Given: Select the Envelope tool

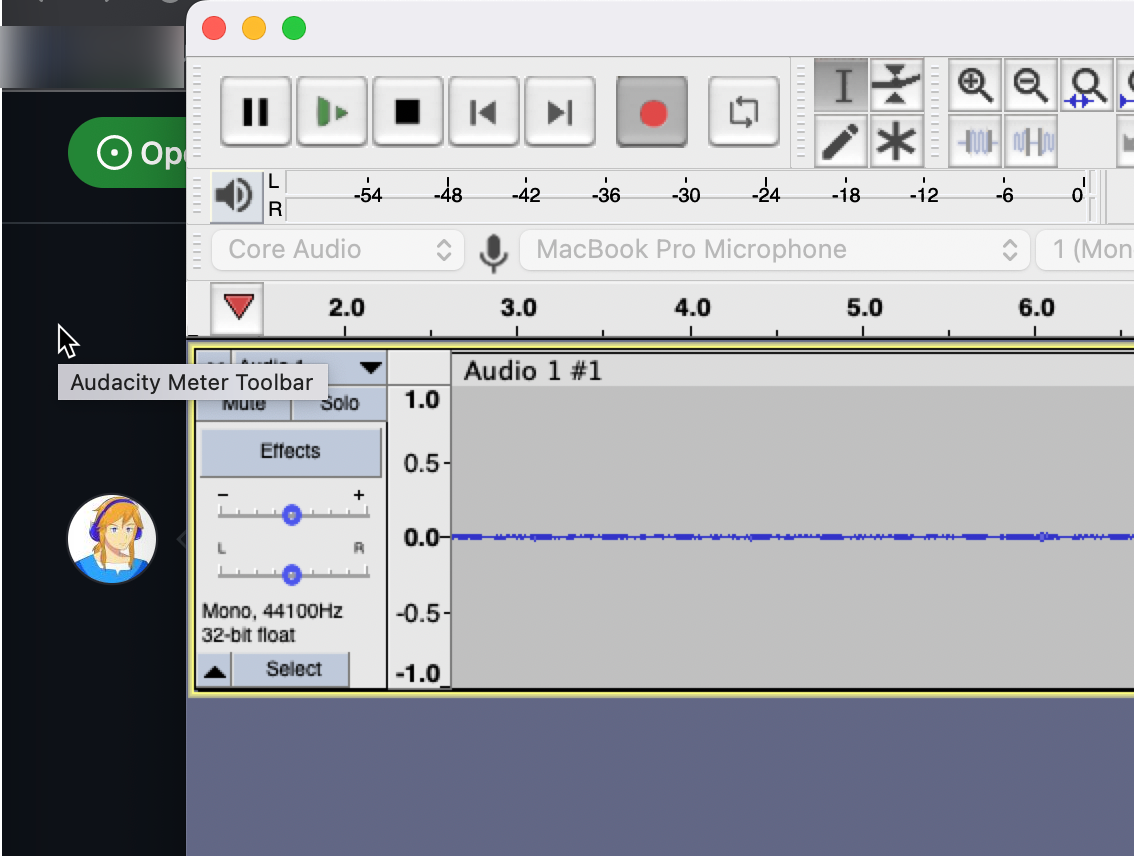Looking at the screenshot, I should point(897,86).
